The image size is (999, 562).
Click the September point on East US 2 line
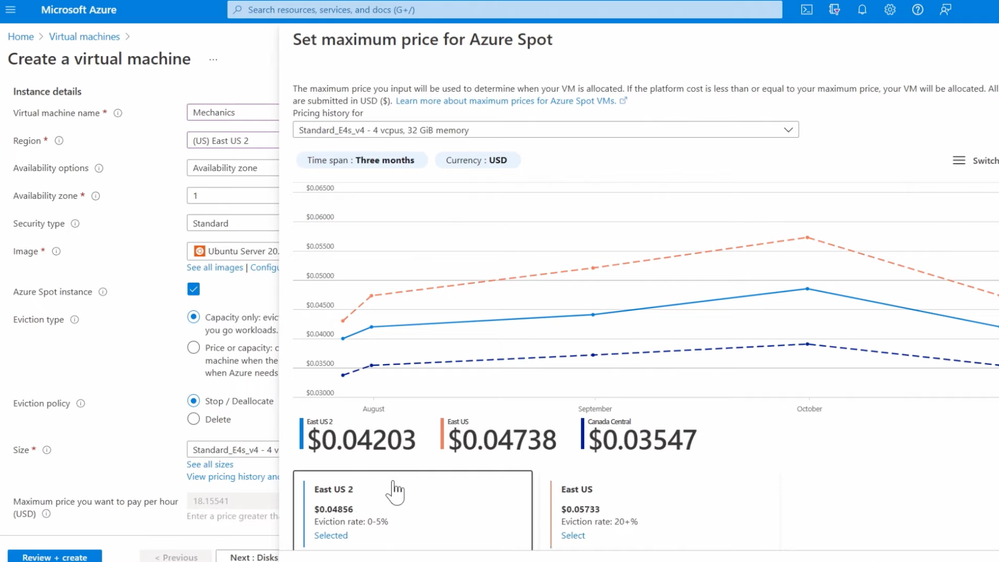[x=593, y=315]
